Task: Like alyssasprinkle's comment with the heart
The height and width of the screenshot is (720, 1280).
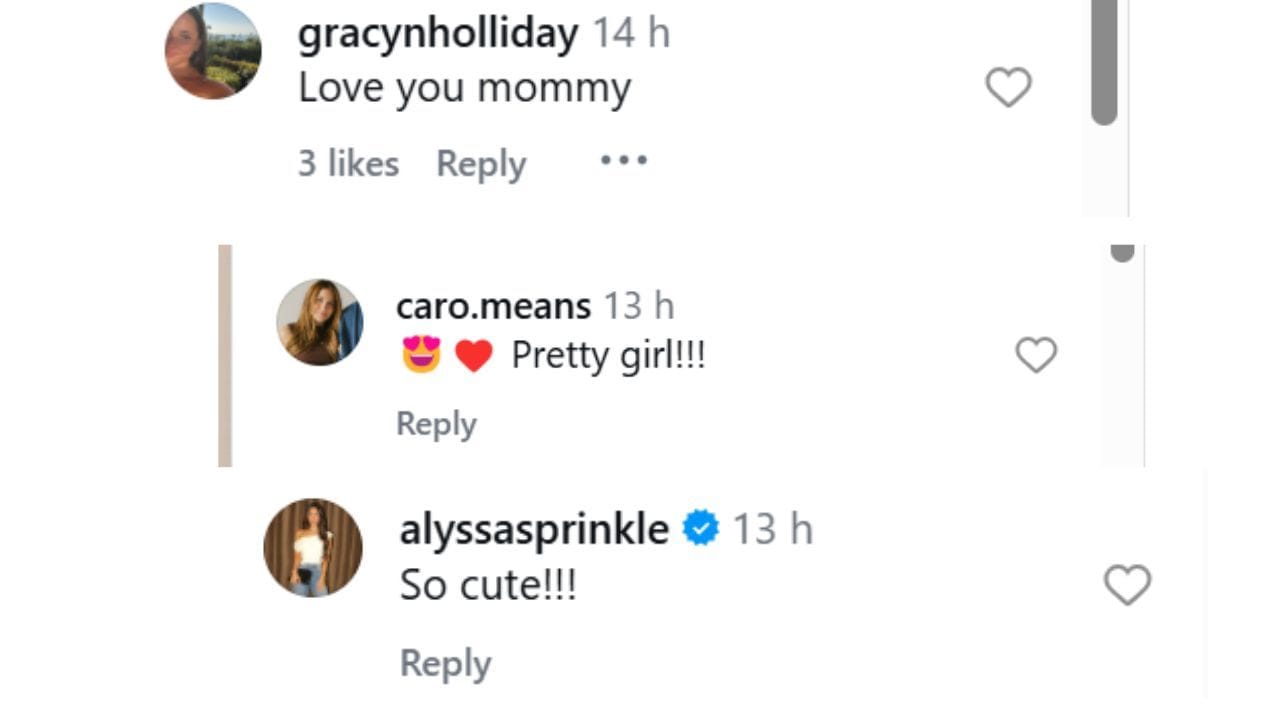Action: click(1127, 585)
